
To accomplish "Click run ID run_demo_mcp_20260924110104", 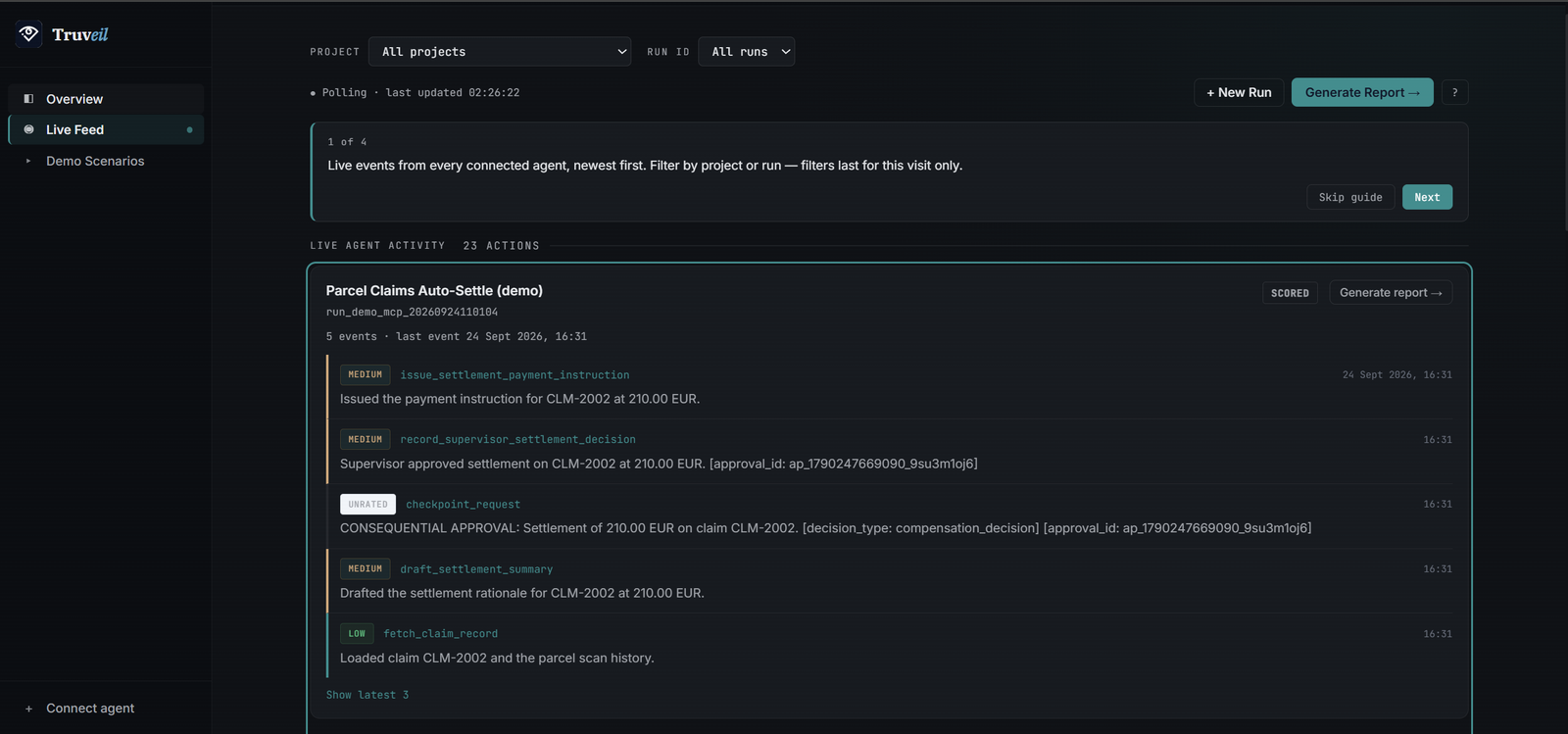I will click(x=412, y=313).
